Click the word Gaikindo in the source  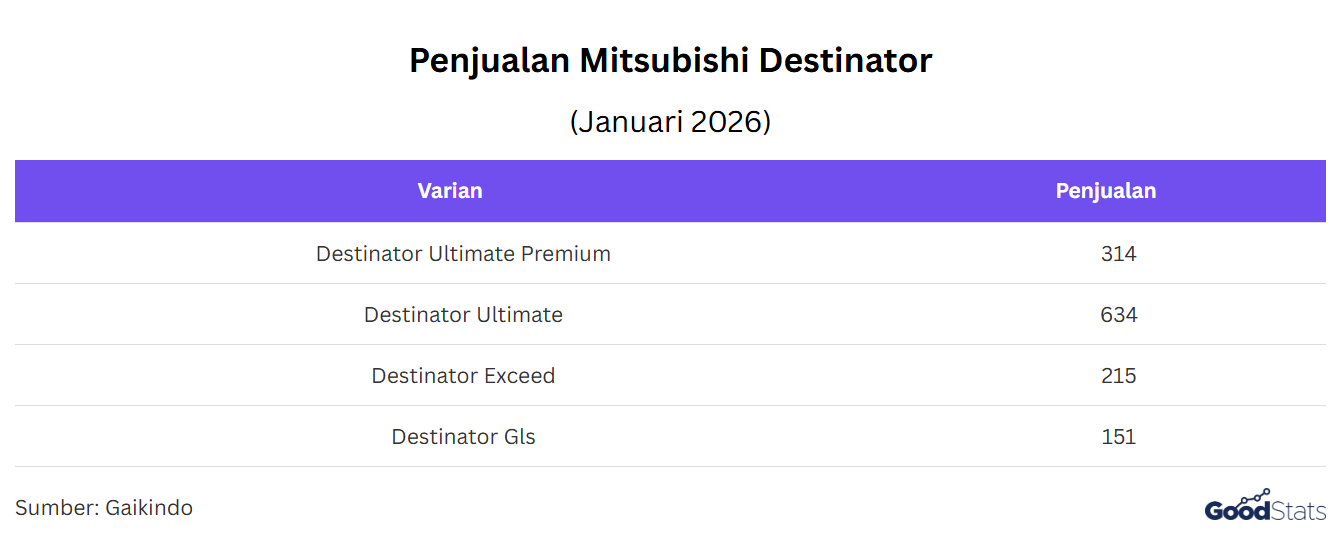[149, 508]
